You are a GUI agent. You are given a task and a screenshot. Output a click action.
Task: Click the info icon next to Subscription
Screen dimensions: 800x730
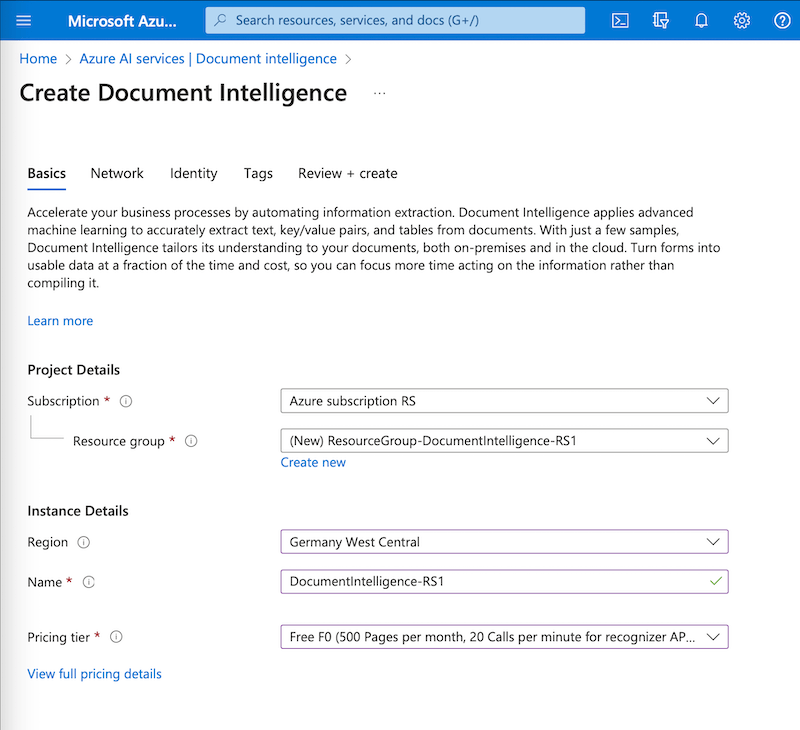126,401
